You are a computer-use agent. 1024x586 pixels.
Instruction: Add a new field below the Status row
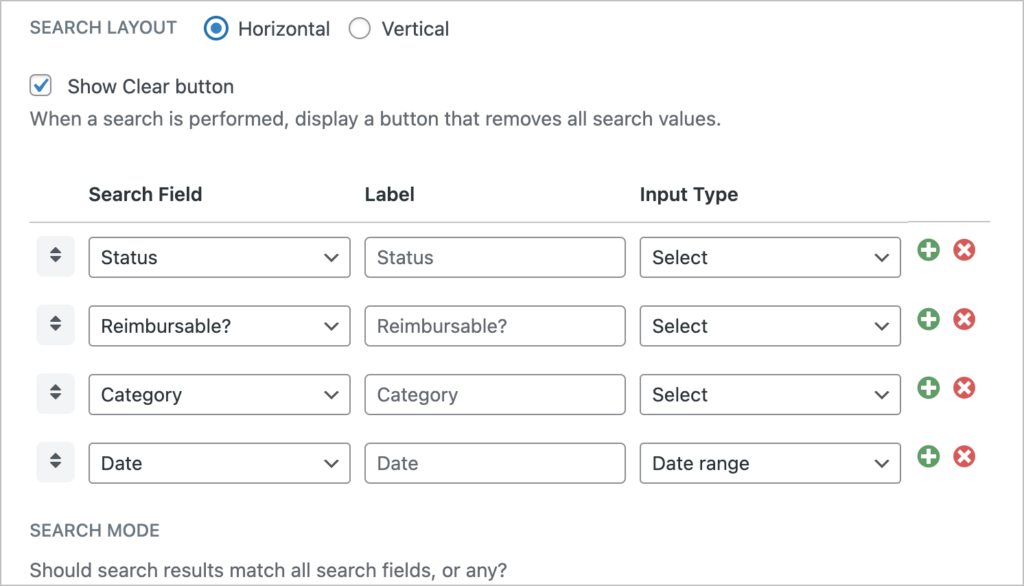point(927,250)
